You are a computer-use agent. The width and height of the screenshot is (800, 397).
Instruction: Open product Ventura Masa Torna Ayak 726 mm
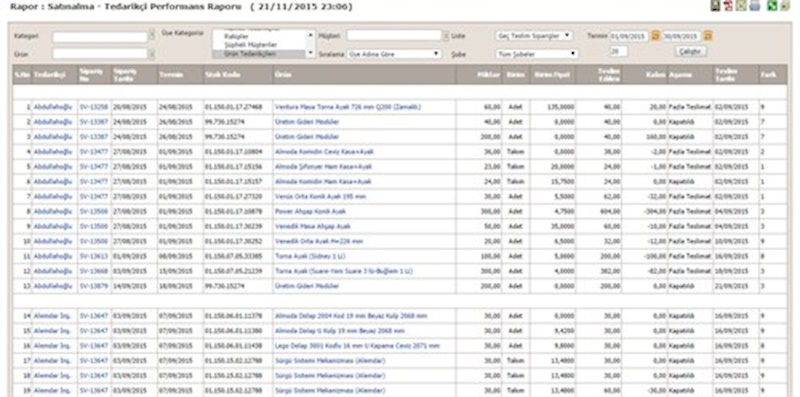point(348,107)
